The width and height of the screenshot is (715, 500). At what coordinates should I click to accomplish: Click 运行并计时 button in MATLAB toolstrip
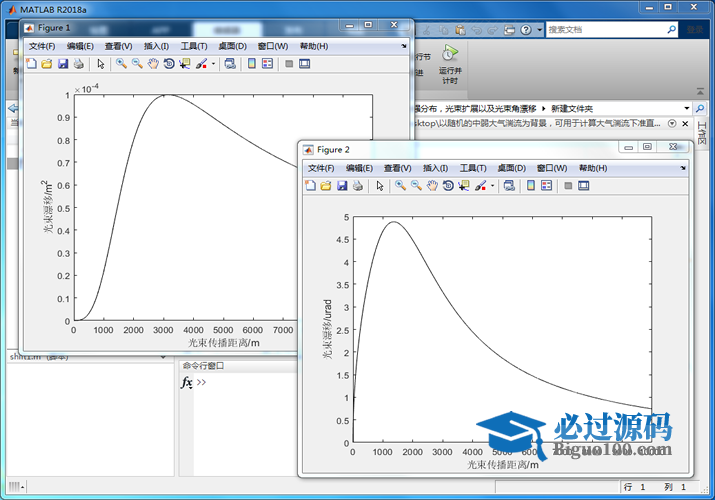point(450,65)
